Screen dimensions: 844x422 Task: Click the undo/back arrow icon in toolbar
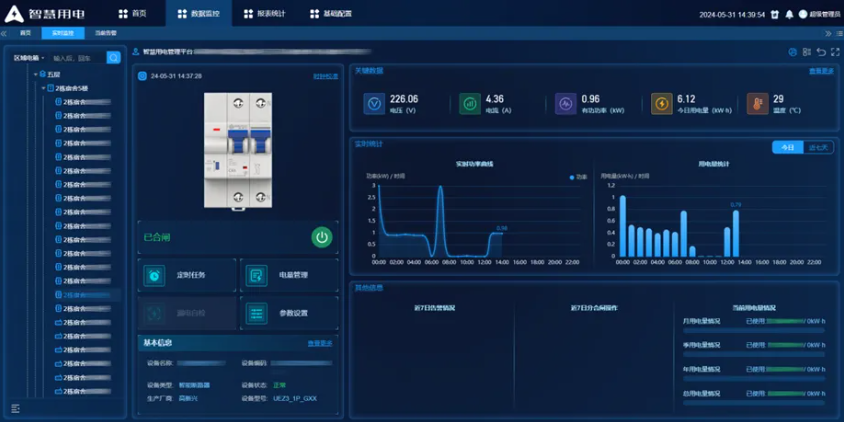point(821,52)
